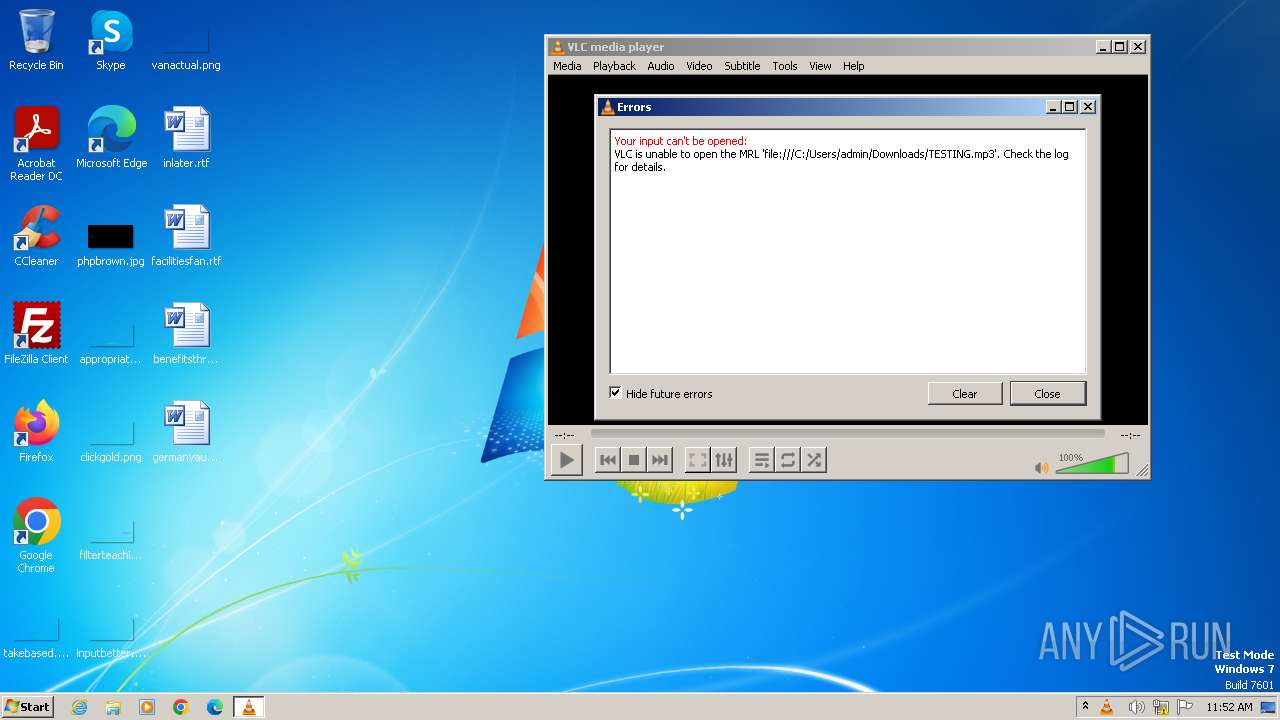Select the inlater.rtf document
The width and height of the screenshot is (1280, 720).
click(x=186, y=138)
